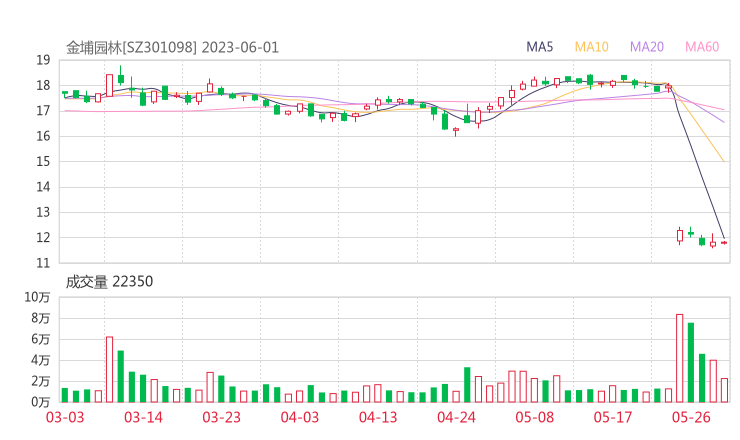The image size is (740, 440).
Task: Click the 6万 volume axis label
Action: pyautogui.click(x=41, y=339)
